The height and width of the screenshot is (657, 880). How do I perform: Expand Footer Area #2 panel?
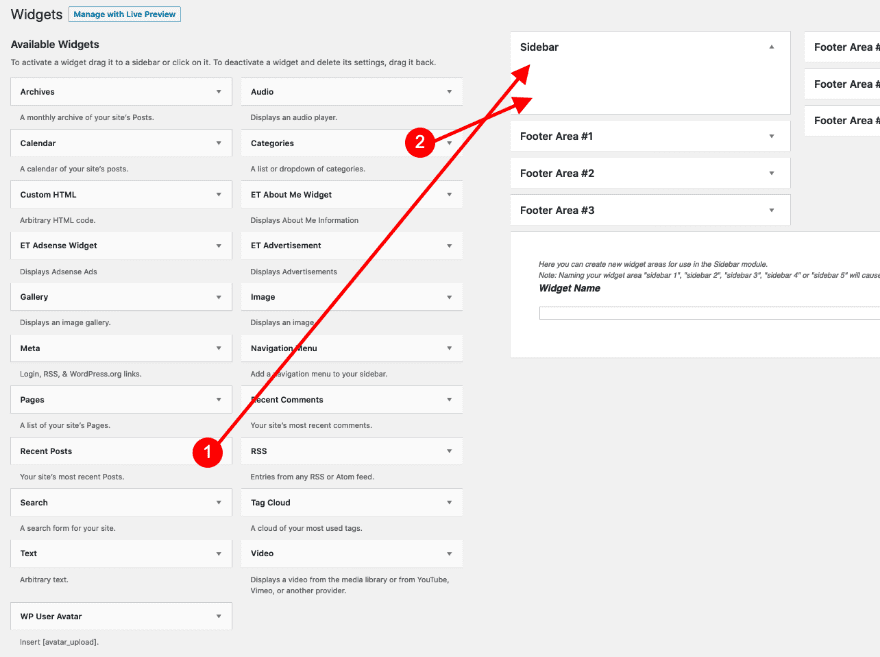[771, 173]
